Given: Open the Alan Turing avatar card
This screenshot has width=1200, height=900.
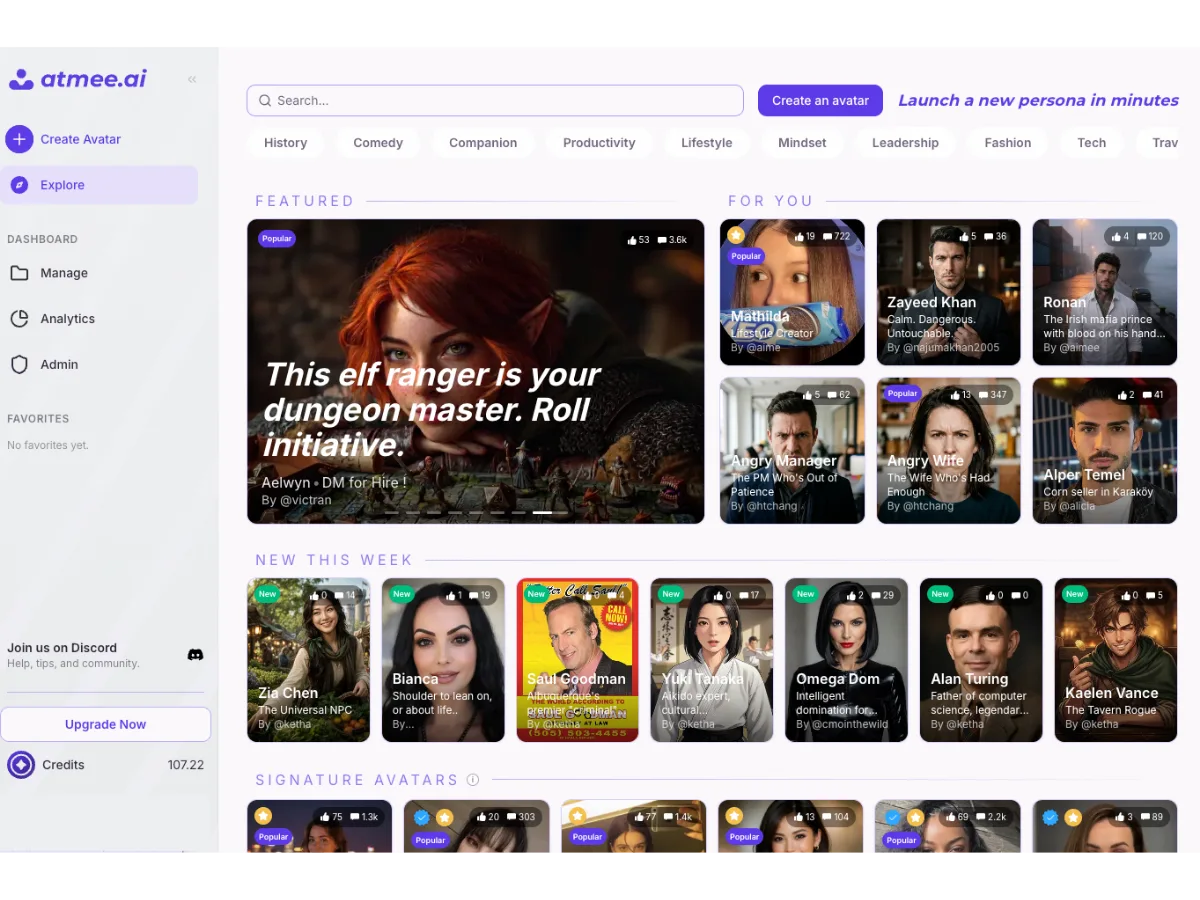Looking at the screenshot, I should click(981, 660).
